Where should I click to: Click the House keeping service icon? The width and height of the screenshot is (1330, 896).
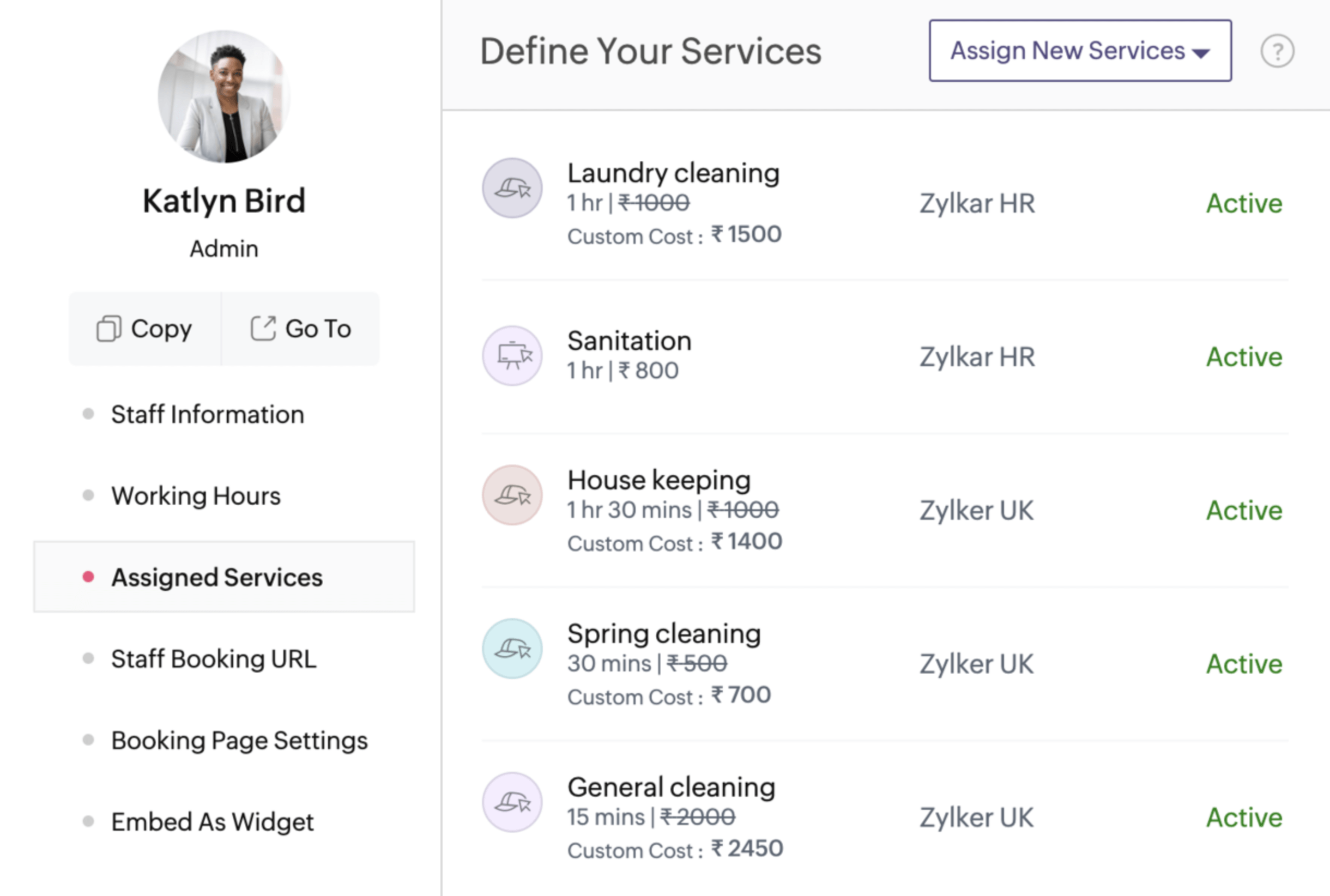tap(512, 495)
